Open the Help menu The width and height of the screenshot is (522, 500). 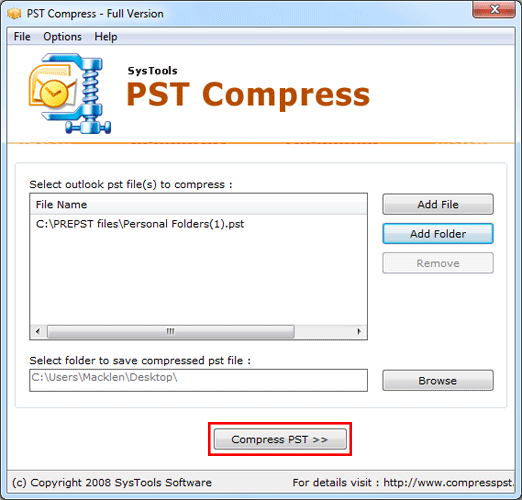click(106, 37)
